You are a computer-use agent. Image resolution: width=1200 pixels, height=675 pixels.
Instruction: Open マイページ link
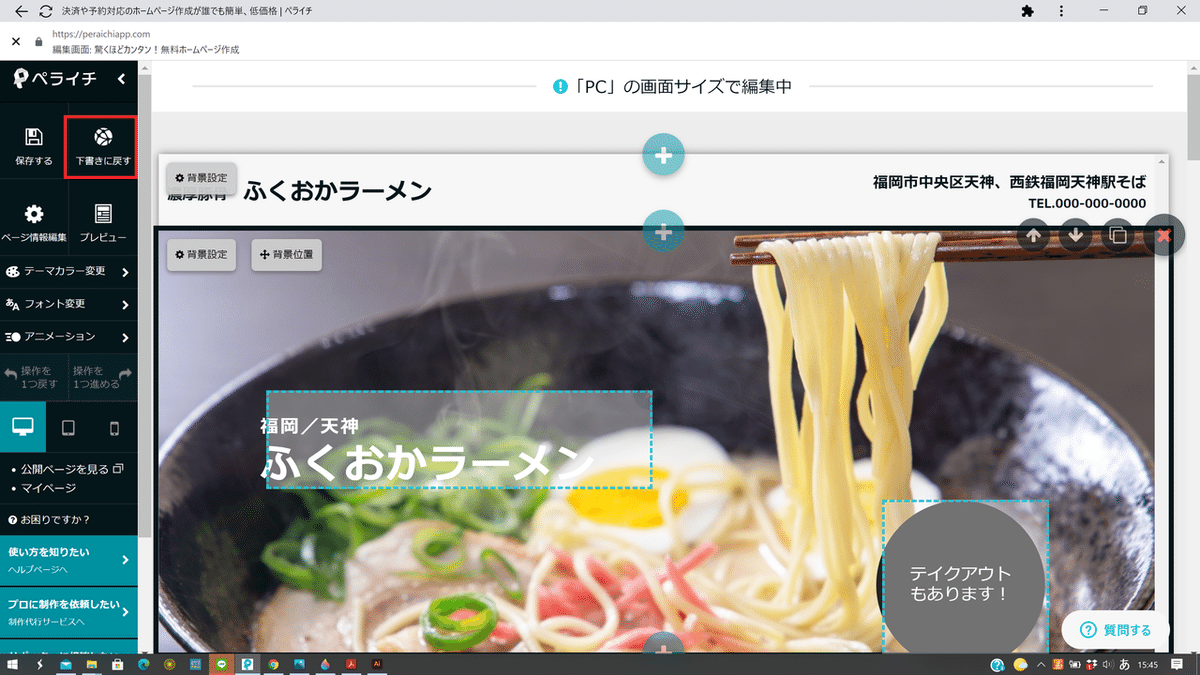click(48, 488)
